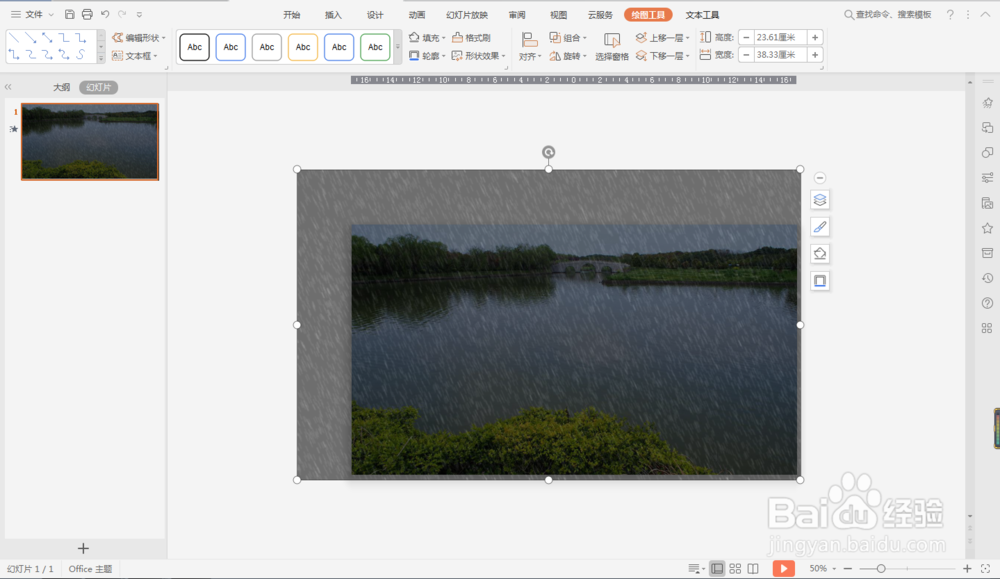
Task: Switch to reading view
Action: point(753,568)
